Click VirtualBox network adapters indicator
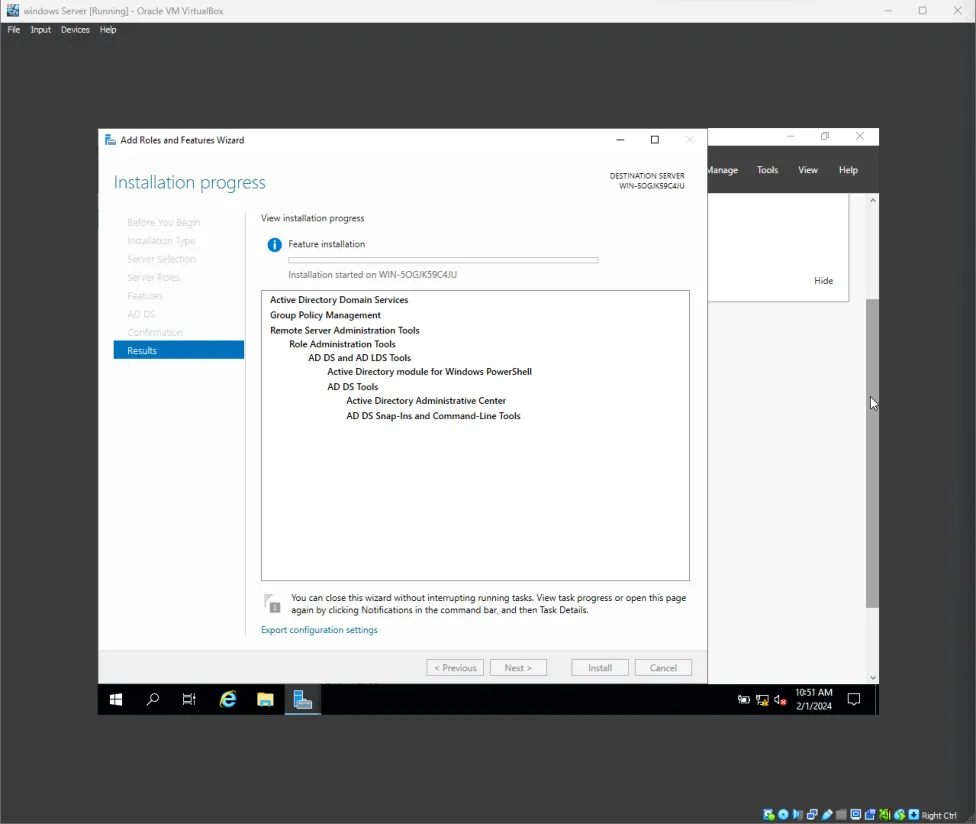Screen dimensions: 976x824 (812, 815)
